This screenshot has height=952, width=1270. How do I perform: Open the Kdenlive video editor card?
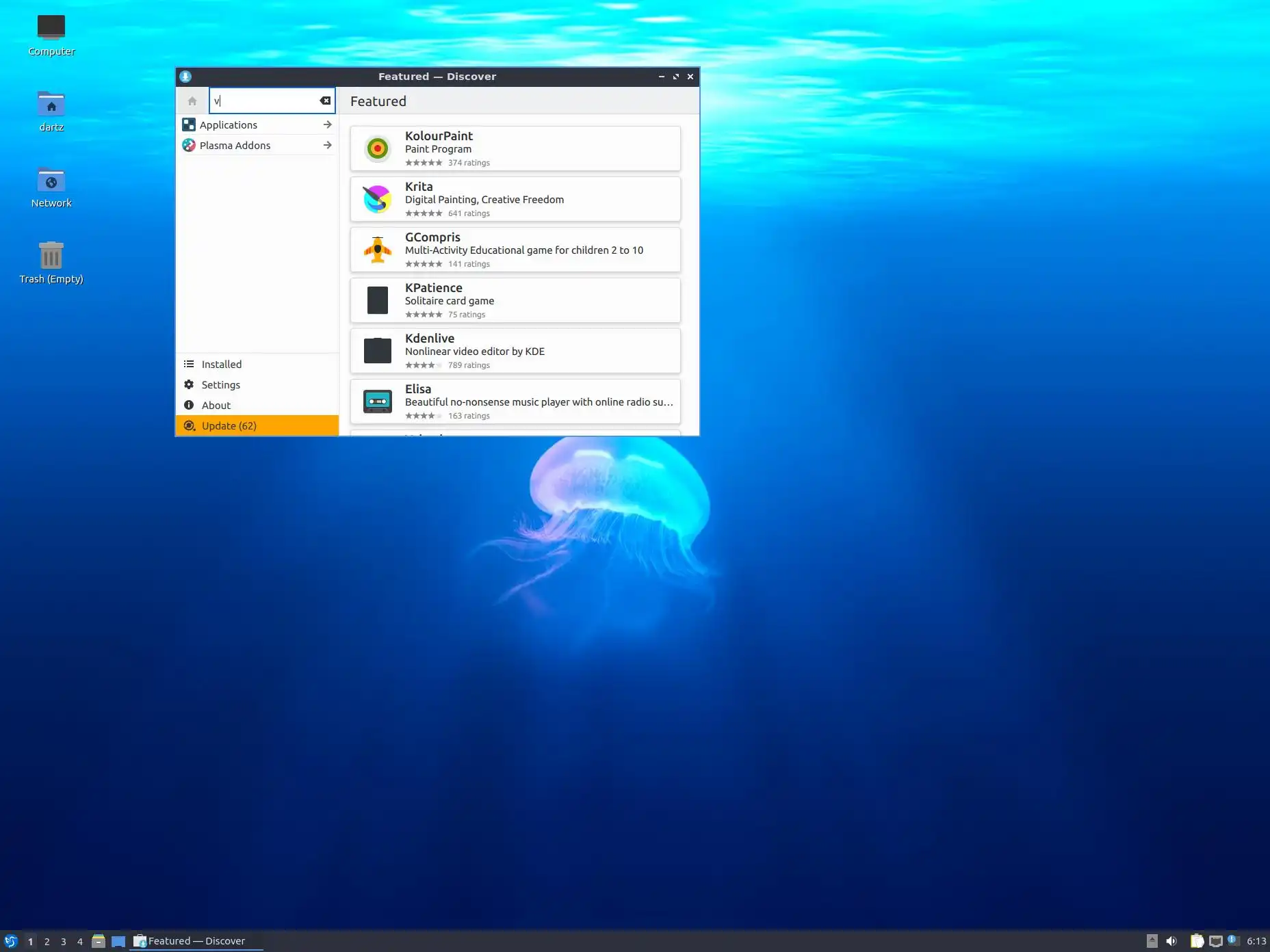(515, 351)
